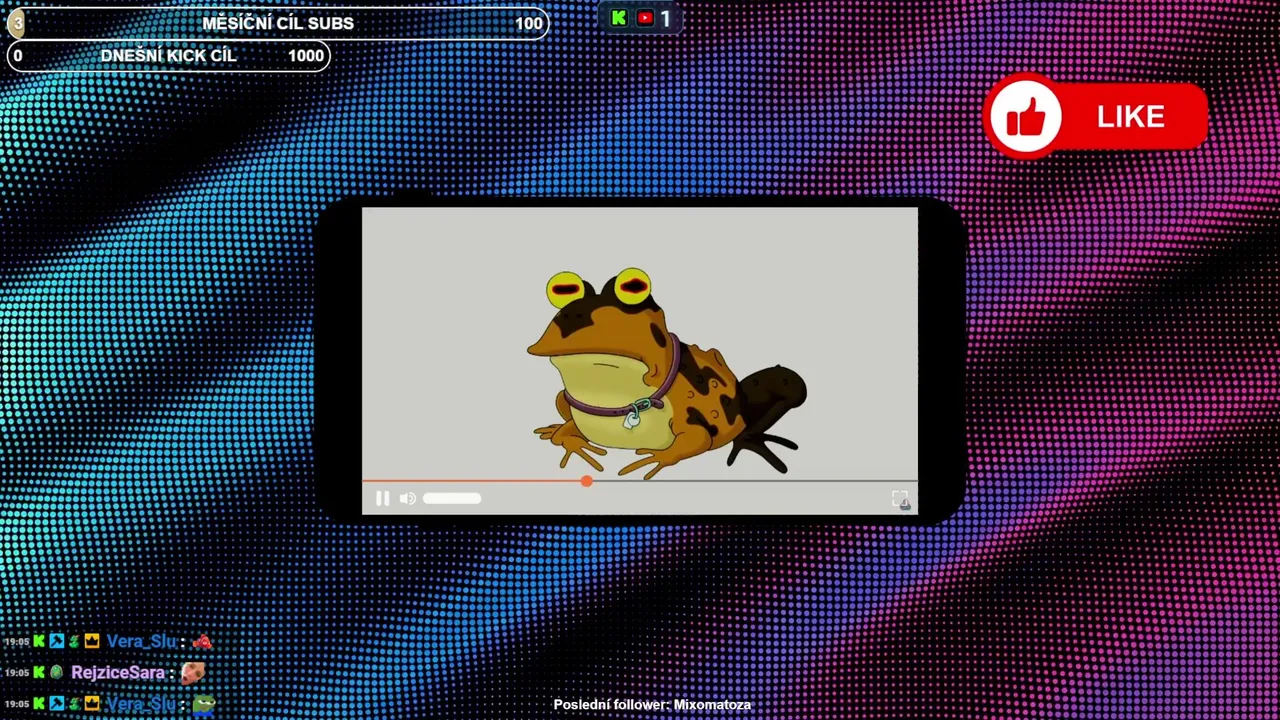Tap the white thumbs-up icon
Screen dimensions: 1280x720
click(x=1026, y=118)
